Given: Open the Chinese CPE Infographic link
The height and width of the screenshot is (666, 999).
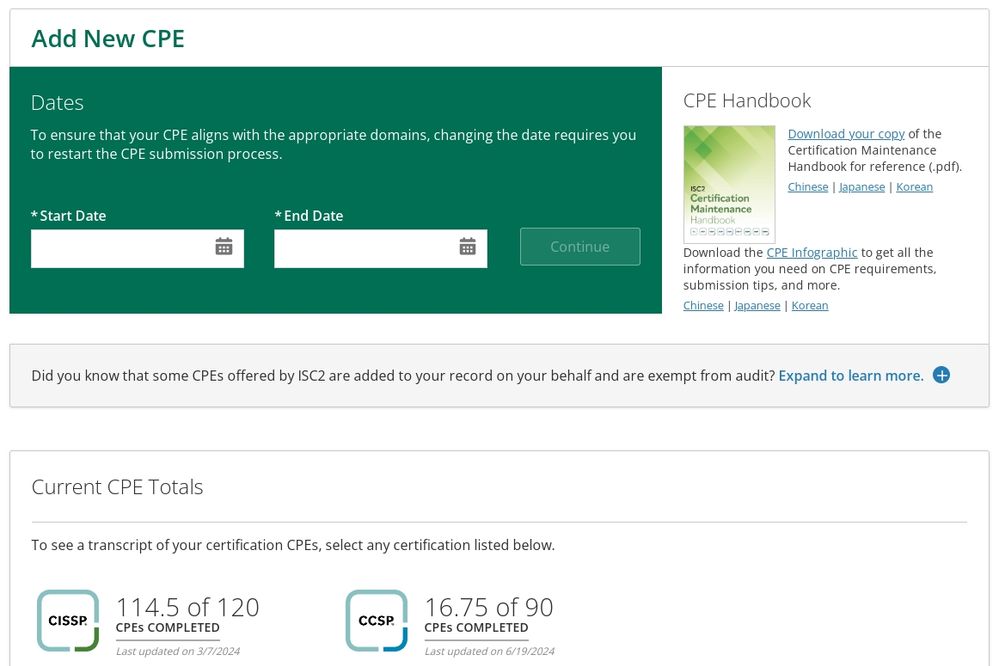Looking at the screenshot, I should click(703, 306).
